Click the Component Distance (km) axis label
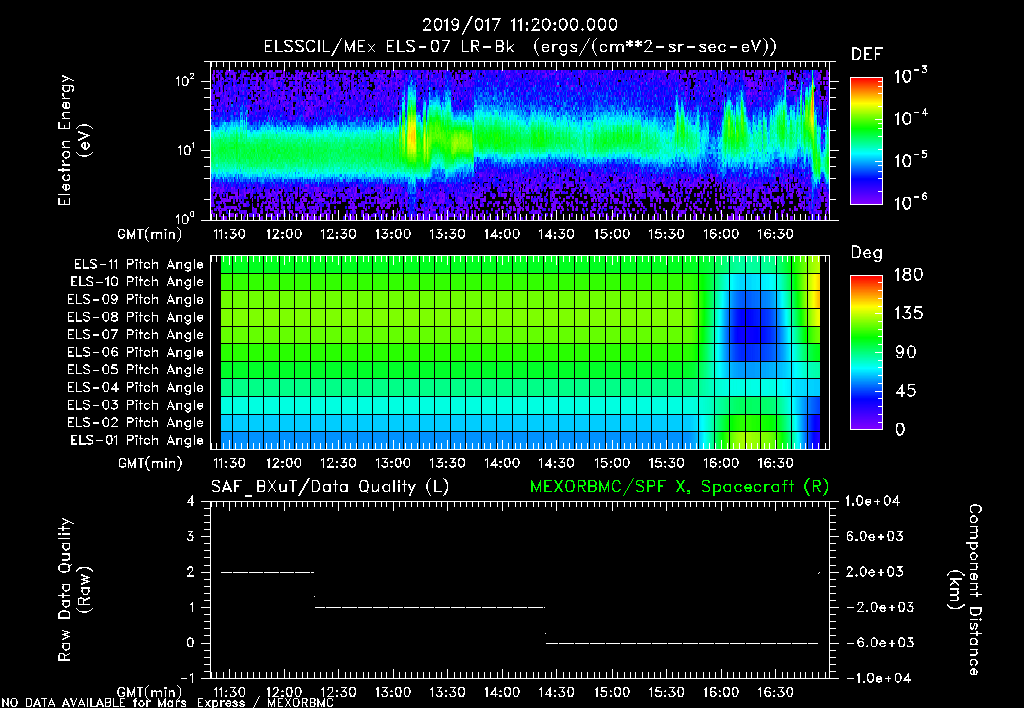1024x708 pixels. point(965,590)
